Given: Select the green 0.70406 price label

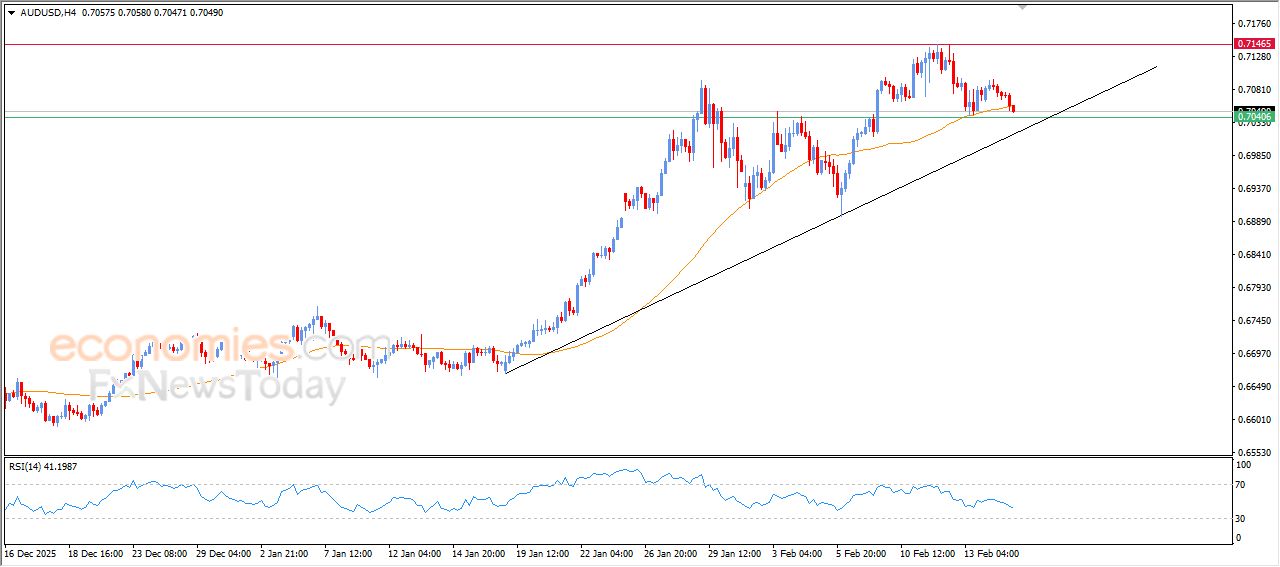Looking at the screenshot, I should (x=1254, y=118).
